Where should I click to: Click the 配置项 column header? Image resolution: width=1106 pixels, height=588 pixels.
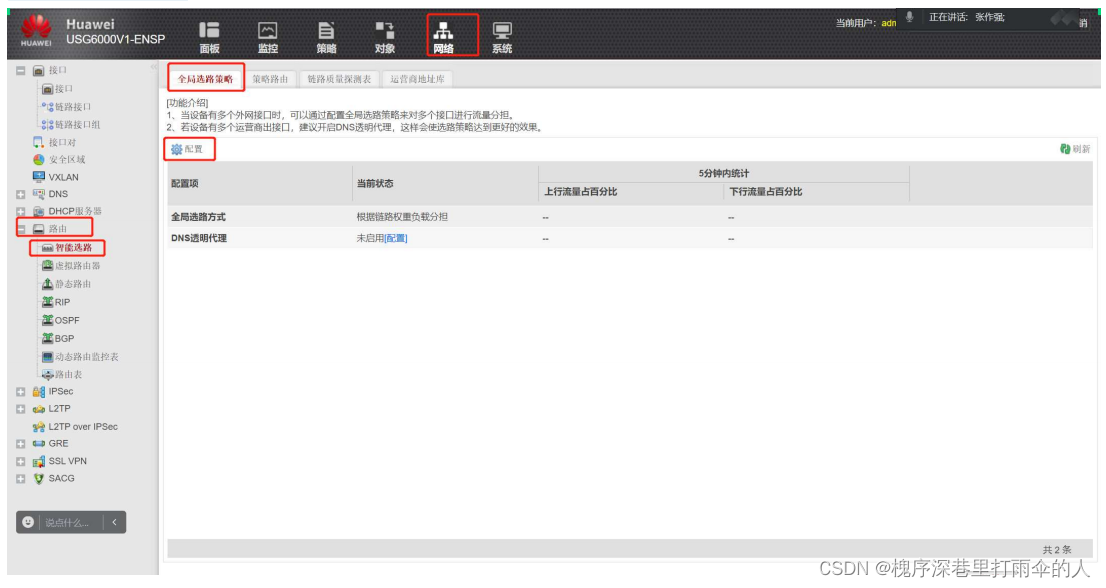click(185, 183)
